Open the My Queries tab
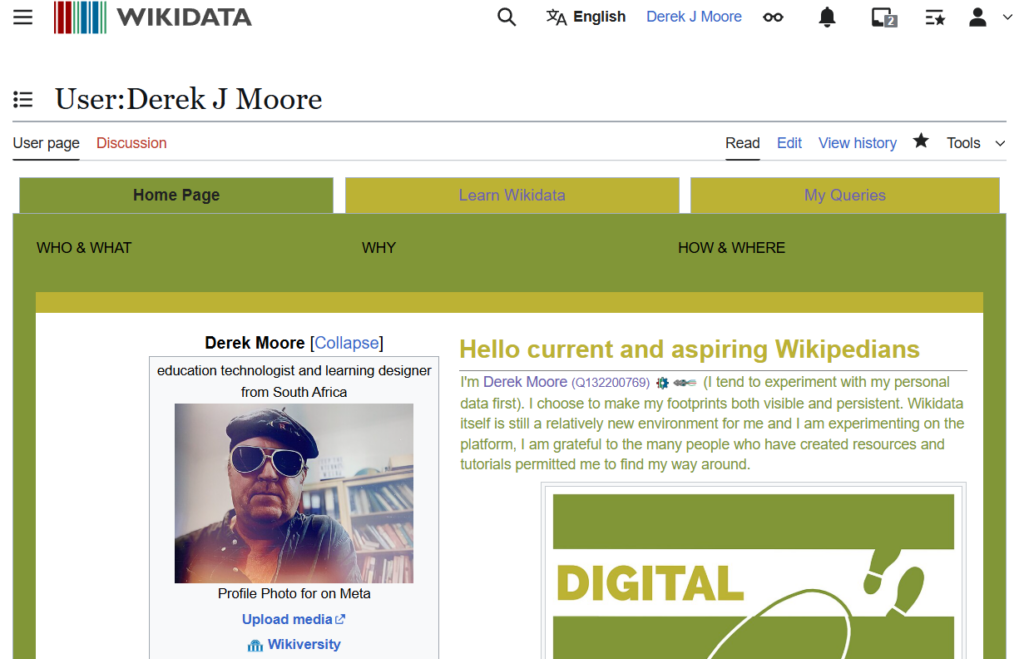This screenshot has width=1024, height=659. tap(844, 195)
